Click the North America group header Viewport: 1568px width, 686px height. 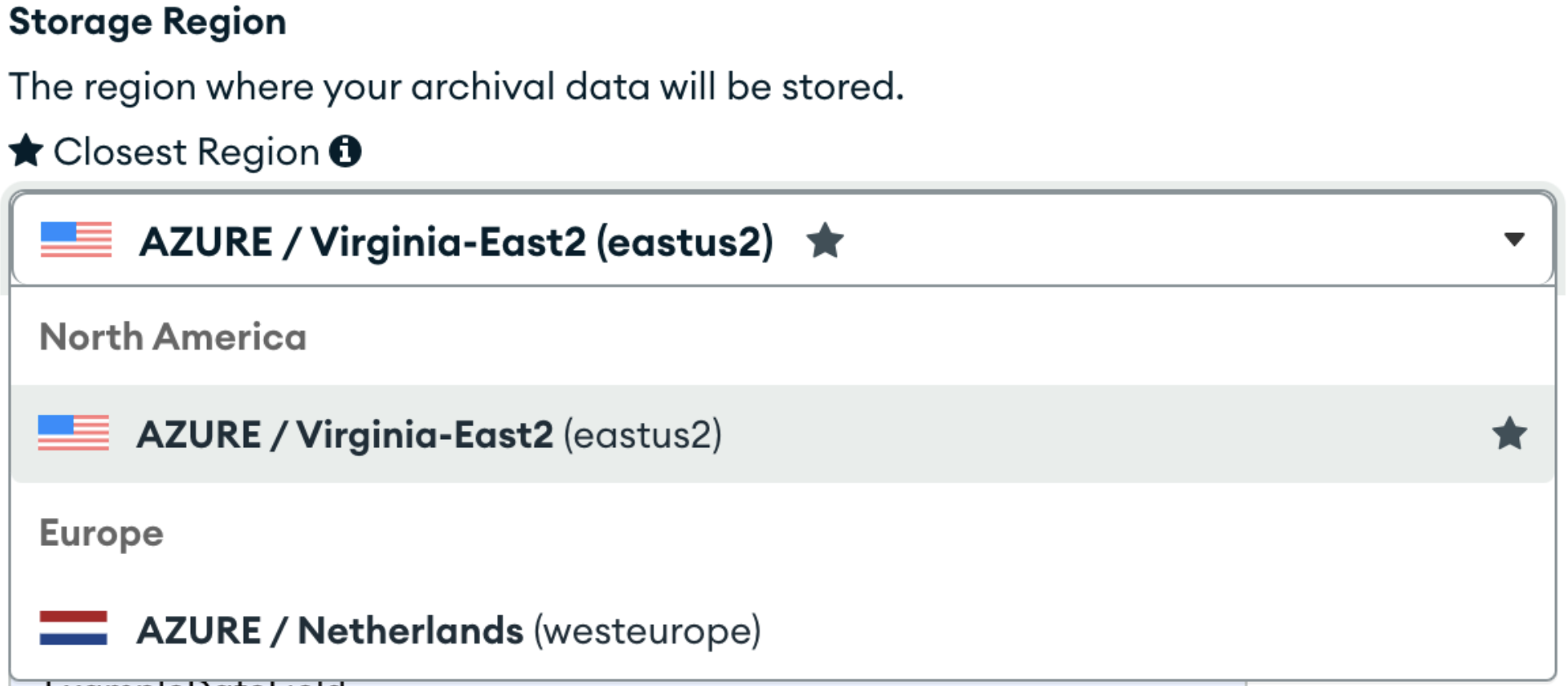coord(173,336)
